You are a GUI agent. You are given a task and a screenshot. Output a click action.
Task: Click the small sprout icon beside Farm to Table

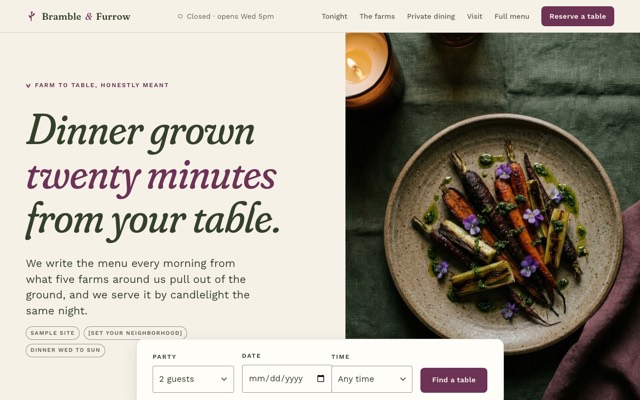pos(28,85)
